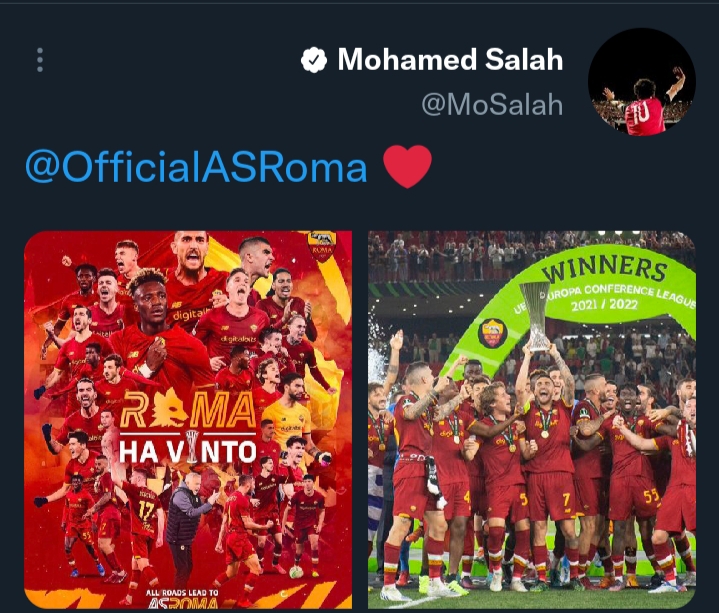Click the HA VINTO white lettering
The height and width of the screenshot is (613, 719).
pyautogui.click(x=188, y=451)
